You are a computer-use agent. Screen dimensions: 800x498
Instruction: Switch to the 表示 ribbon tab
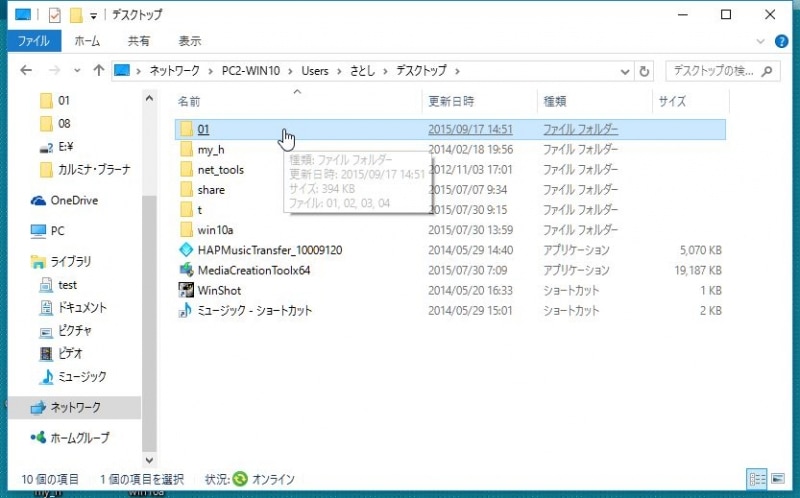tap(190, 41)
